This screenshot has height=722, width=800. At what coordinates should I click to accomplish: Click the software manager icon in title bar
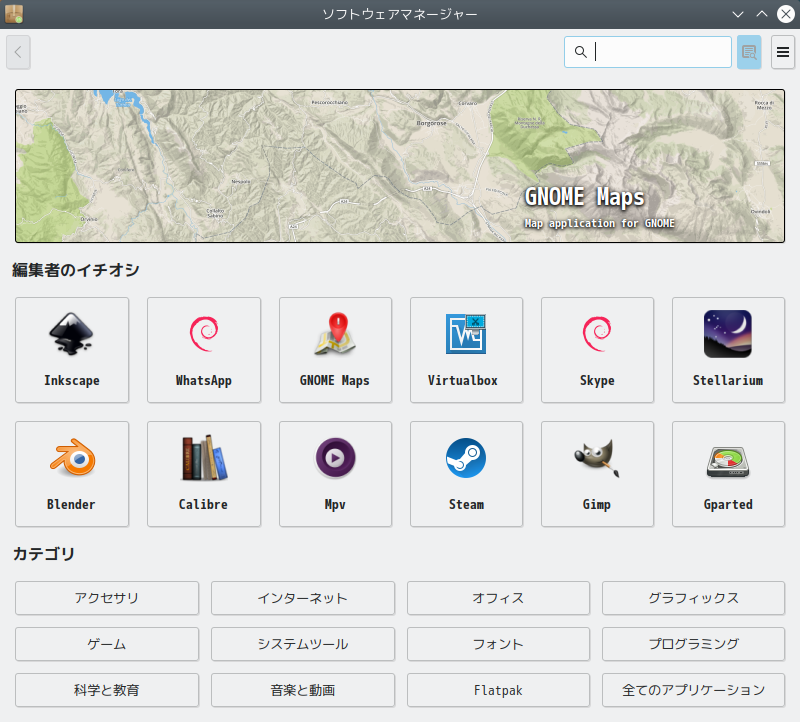point(14,14)
